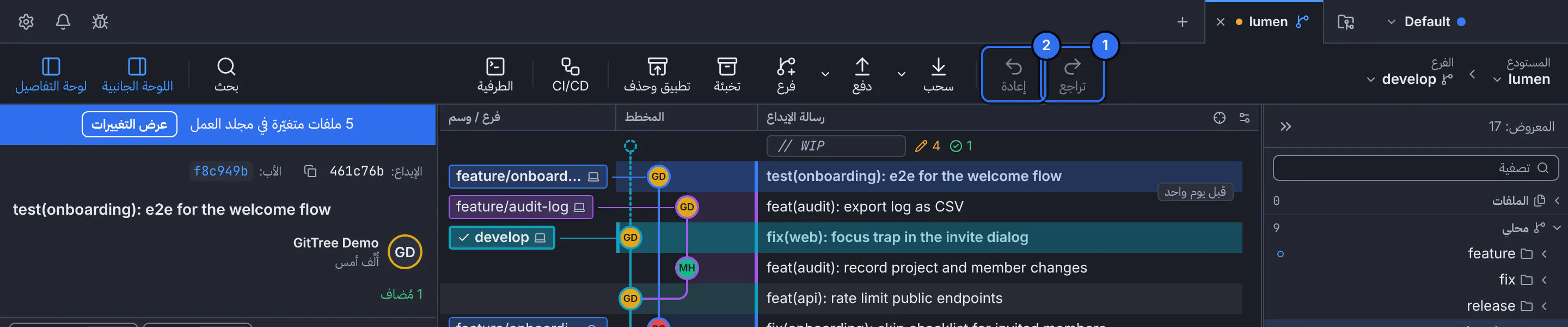
Task: Open the bug report icon
Action: tap(100, 22)
